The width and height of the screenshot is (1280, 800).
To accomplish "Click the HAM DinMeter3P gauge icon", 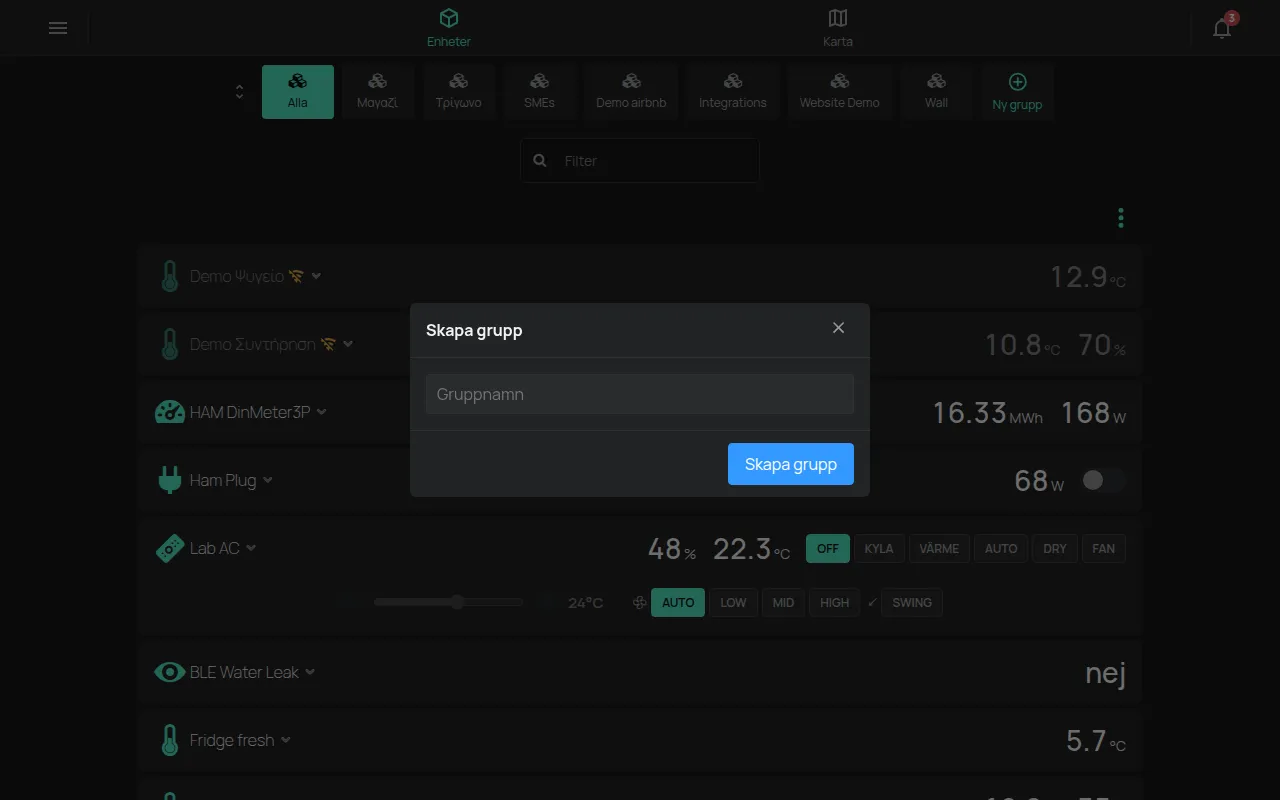I will click(170, 412).
